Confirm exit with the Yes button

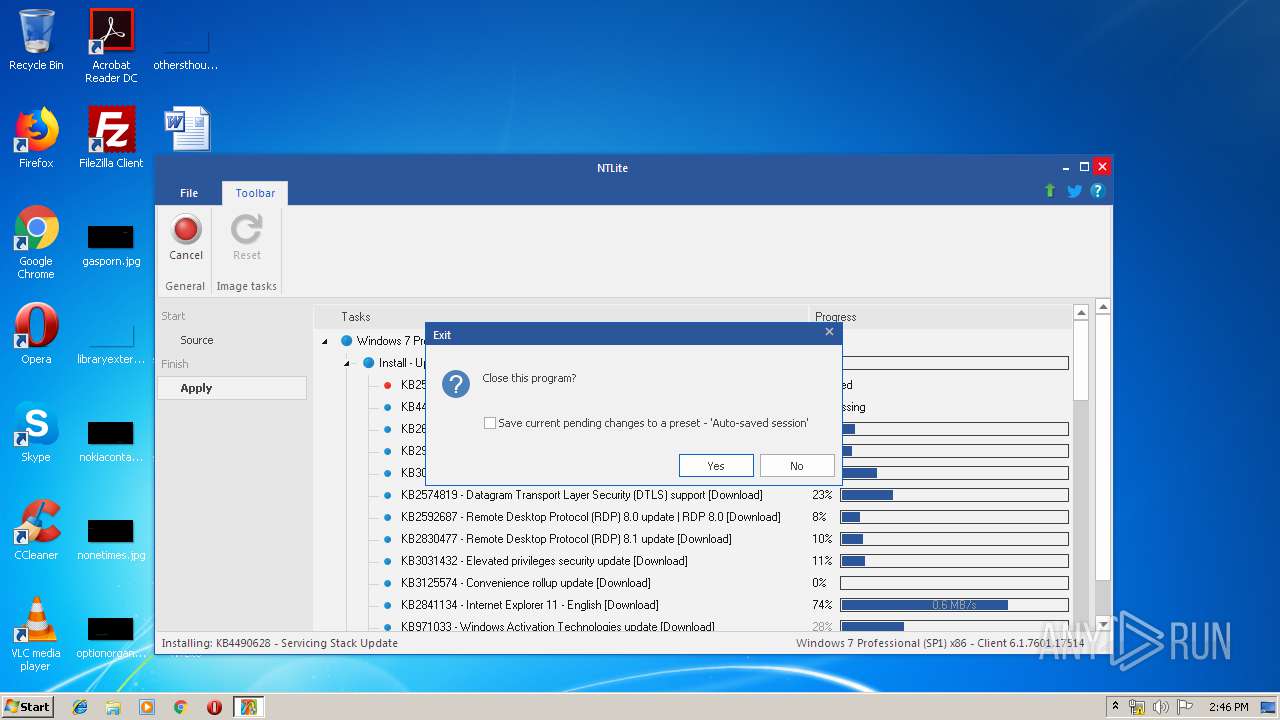click(x=716, y=466)
